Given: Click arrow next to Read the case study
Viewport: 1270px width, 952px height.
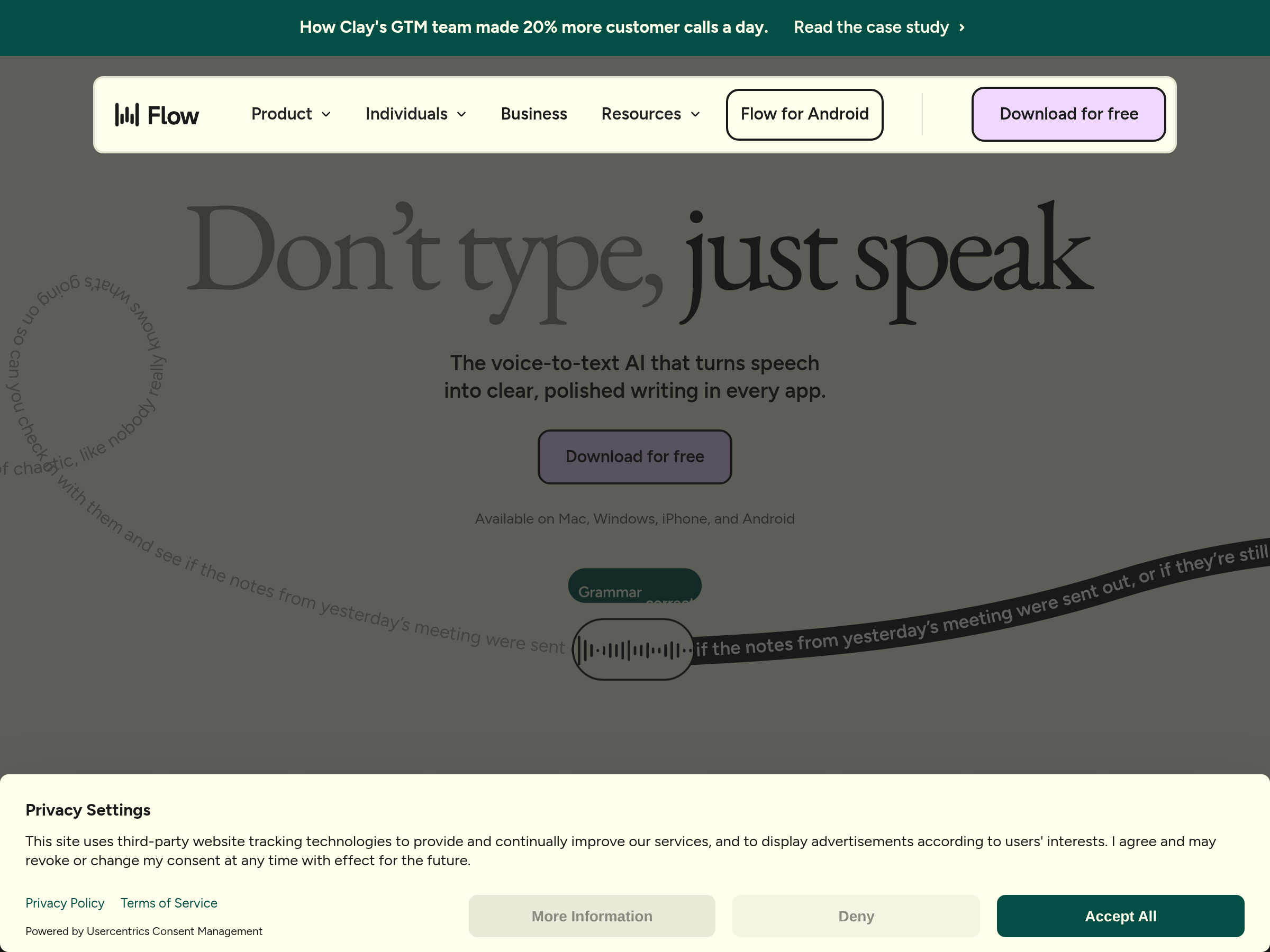Looking at the screenshot, I should (x=961, y=28).
